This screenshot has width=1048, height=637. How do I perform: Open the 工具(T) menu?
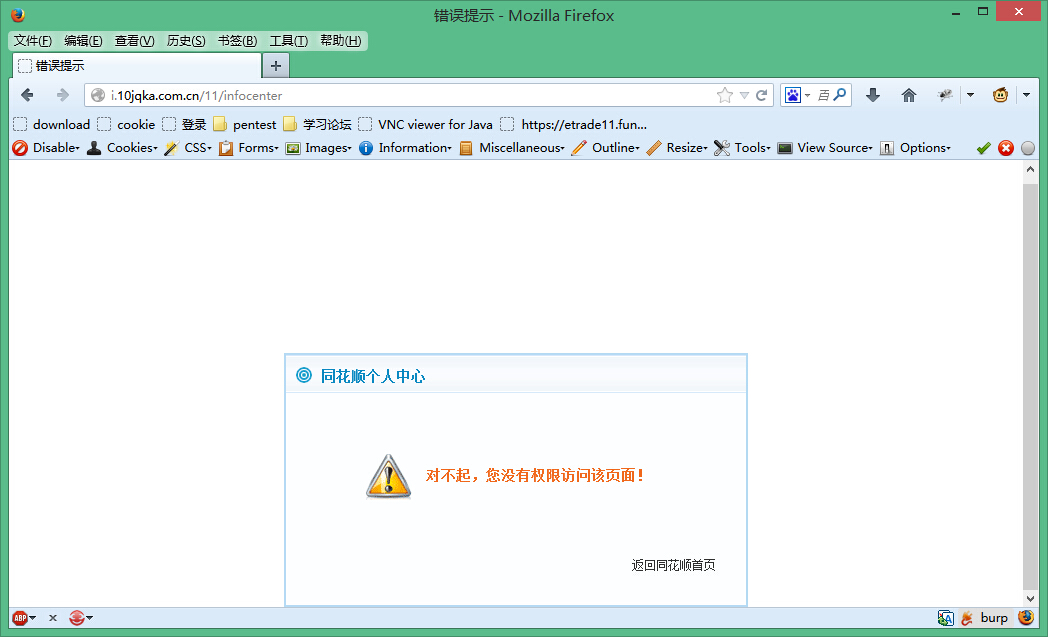coord(289,41)
